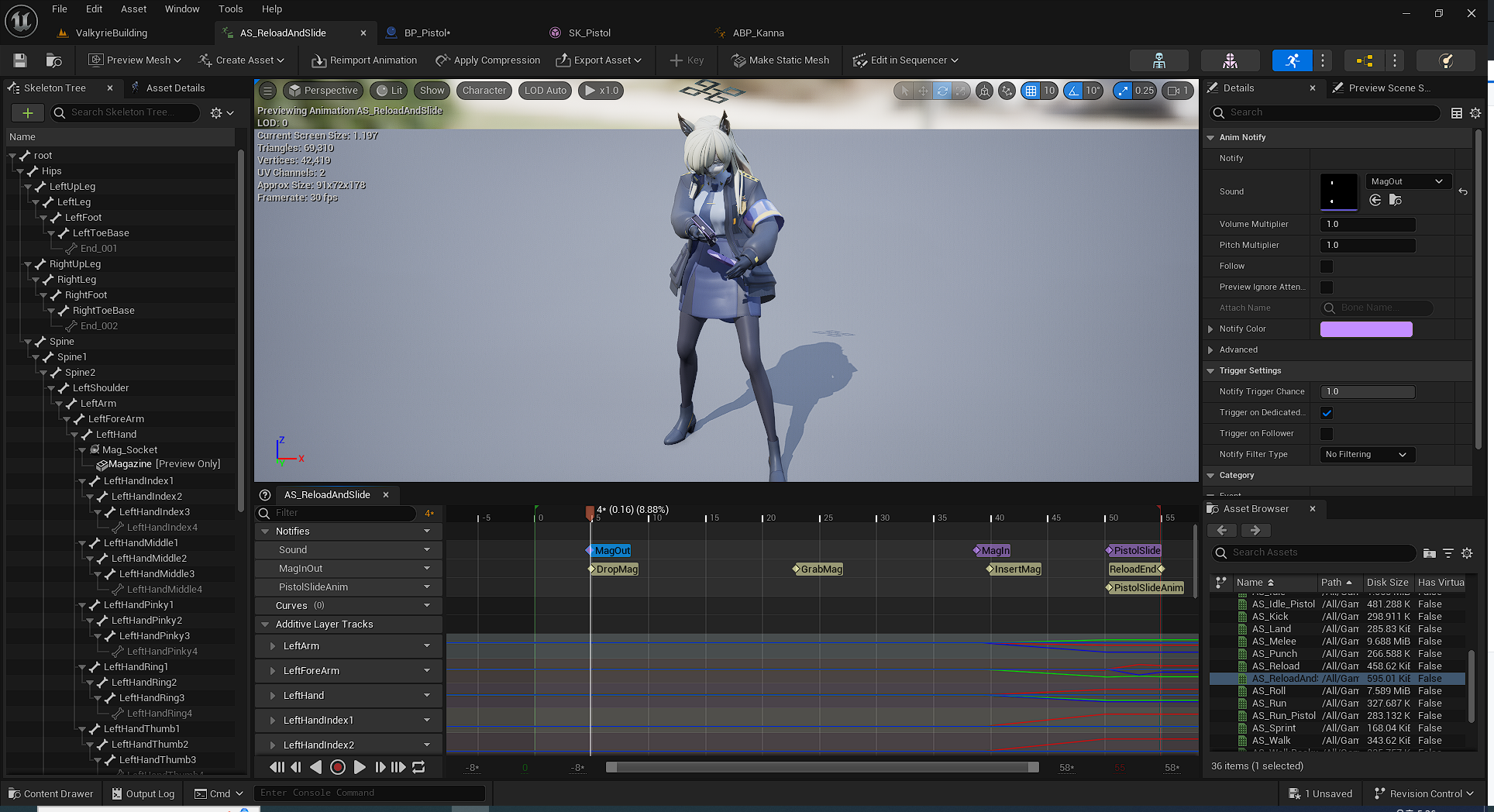Screen dimensions: 1494x812
Task: Switch to BP_Pistol tab
Action: tap(427, 33)
